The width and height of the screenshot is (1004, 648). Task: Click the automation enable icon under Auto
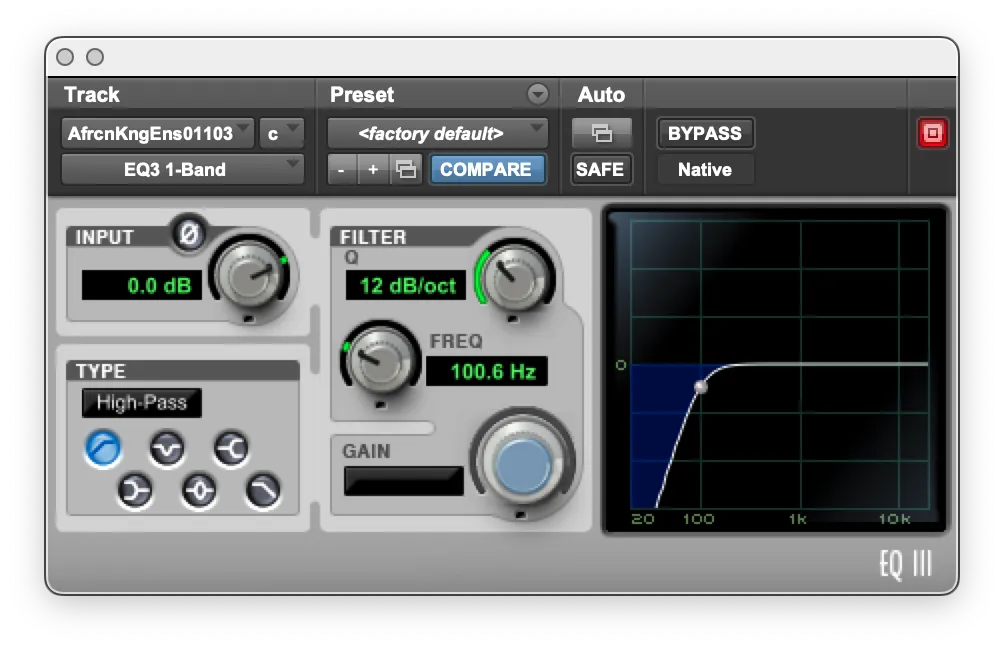point(601,132)
